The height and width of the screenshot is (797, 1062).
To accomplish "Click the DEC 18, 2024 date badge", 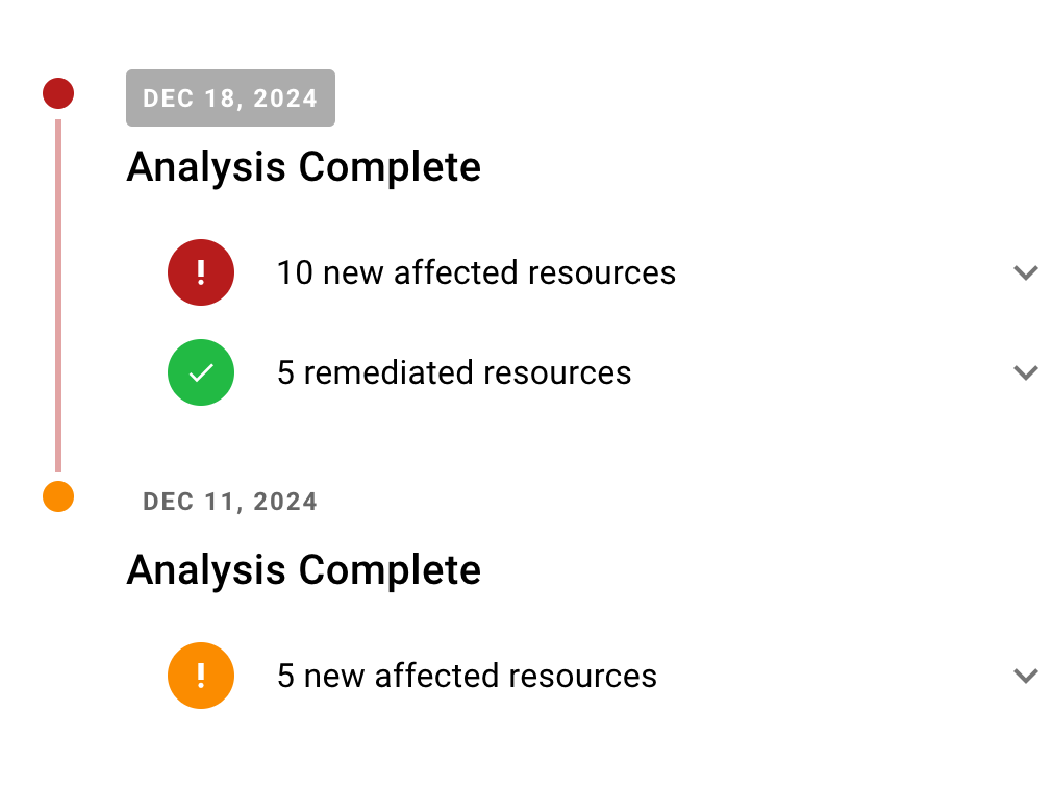I will tap(230, 98).
